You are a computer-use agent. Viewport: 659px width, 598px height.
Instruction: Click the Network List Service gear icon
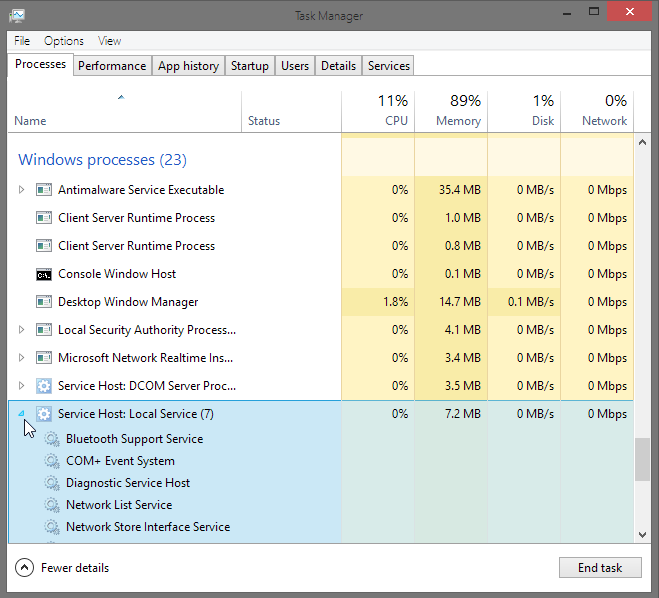pos(52,505)
